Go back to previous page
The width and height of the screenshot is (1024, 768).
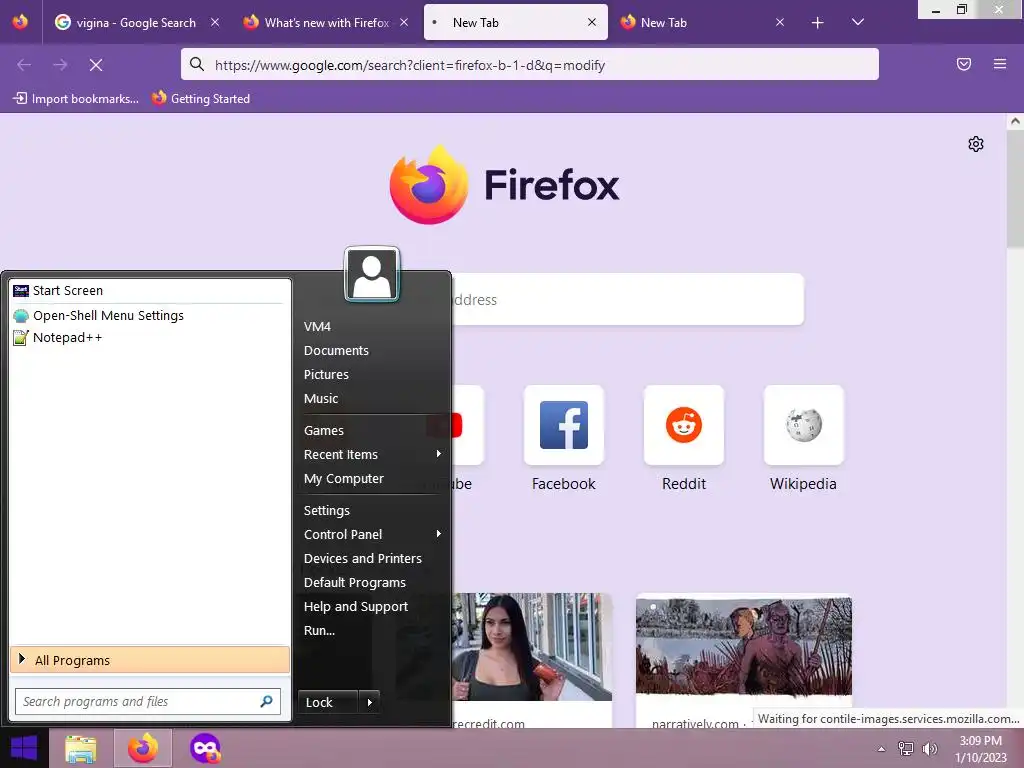pyautogui.click(x=24, y=65)
